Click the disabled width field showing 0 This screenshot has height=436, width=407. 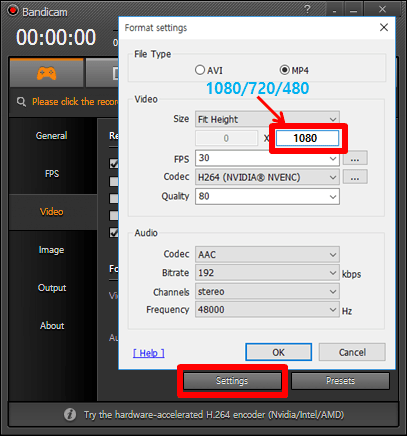(x=226, y=138)
